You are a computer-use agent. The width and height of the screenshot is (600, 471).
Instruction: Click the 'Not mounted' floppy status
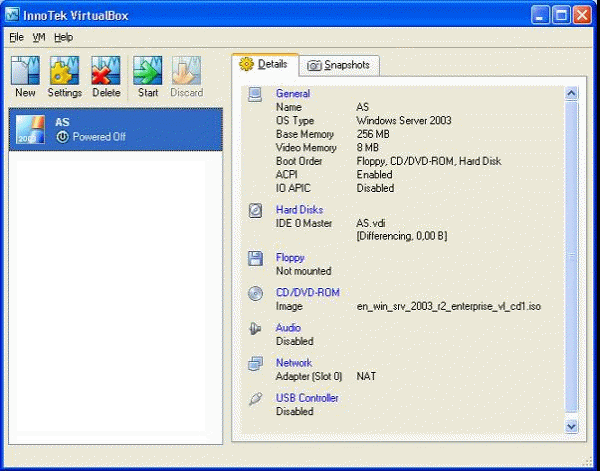[303, 271]
